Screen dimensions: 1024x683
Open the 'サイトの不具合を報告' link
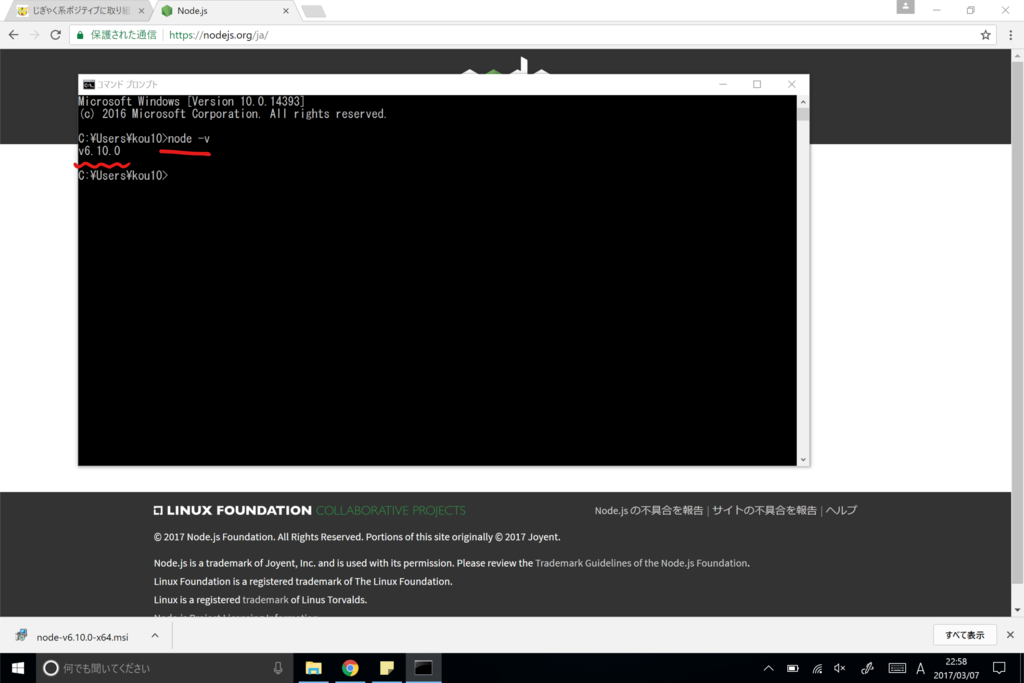coord(764,511)
